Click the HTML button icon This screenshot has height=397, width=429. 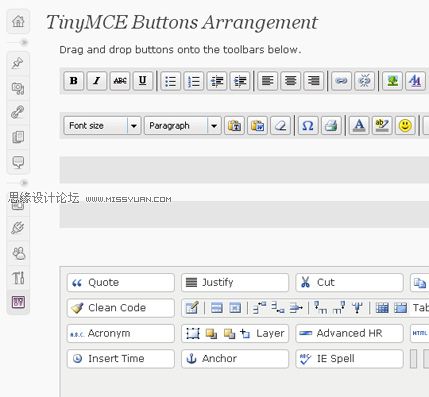click(419, 333)
